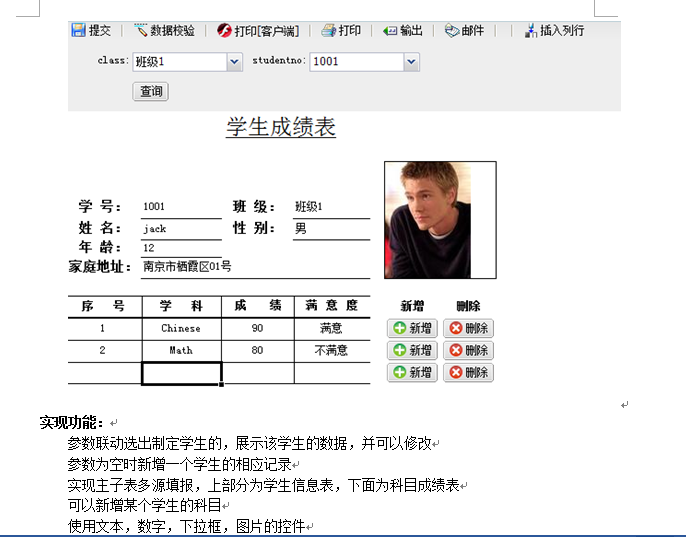Click the 打印[客户端] flash print button

click(x=258, y=31)
